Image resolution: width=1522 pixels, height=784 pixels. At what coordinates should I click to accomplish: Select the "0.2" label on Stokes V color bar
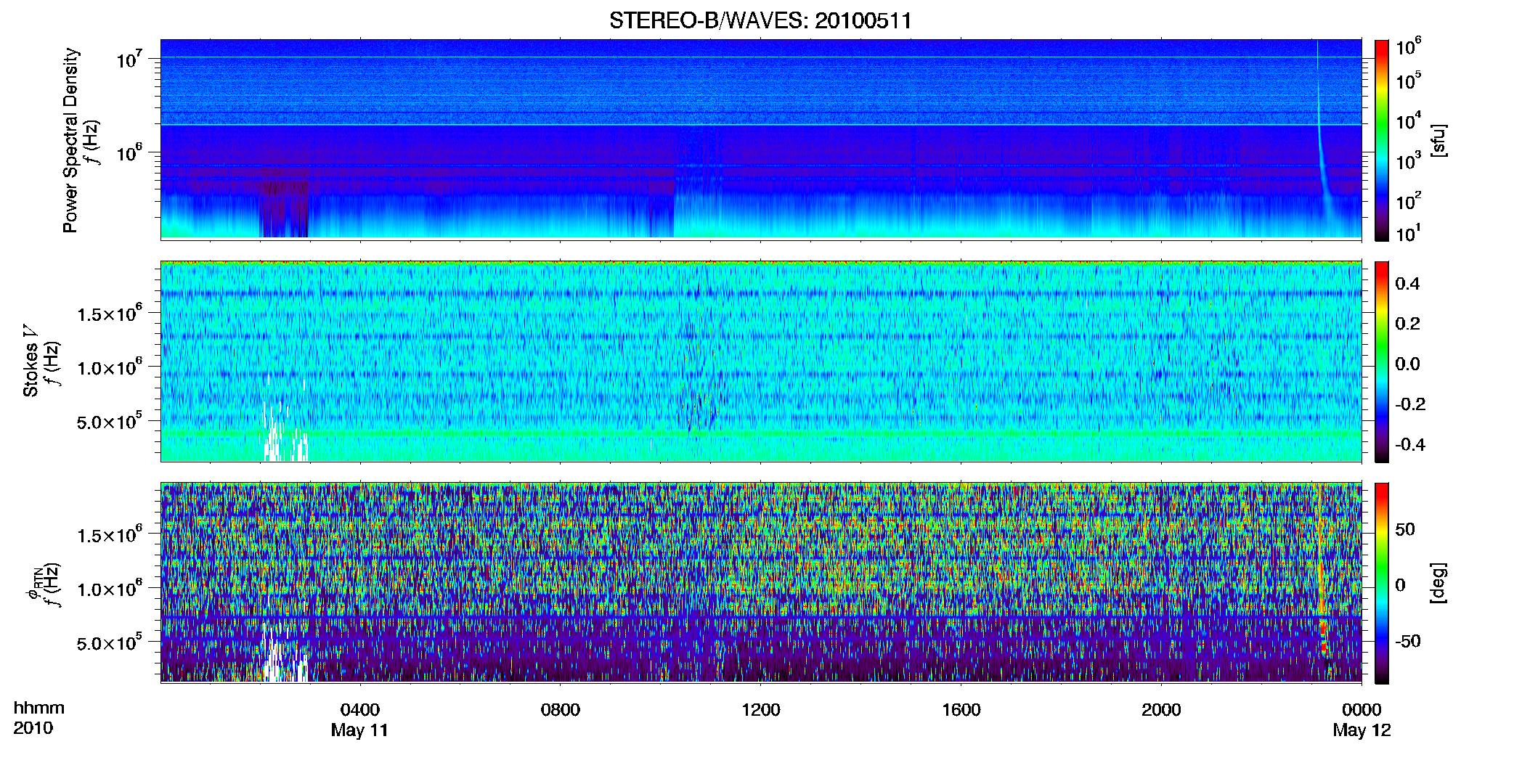(1407, 324)
